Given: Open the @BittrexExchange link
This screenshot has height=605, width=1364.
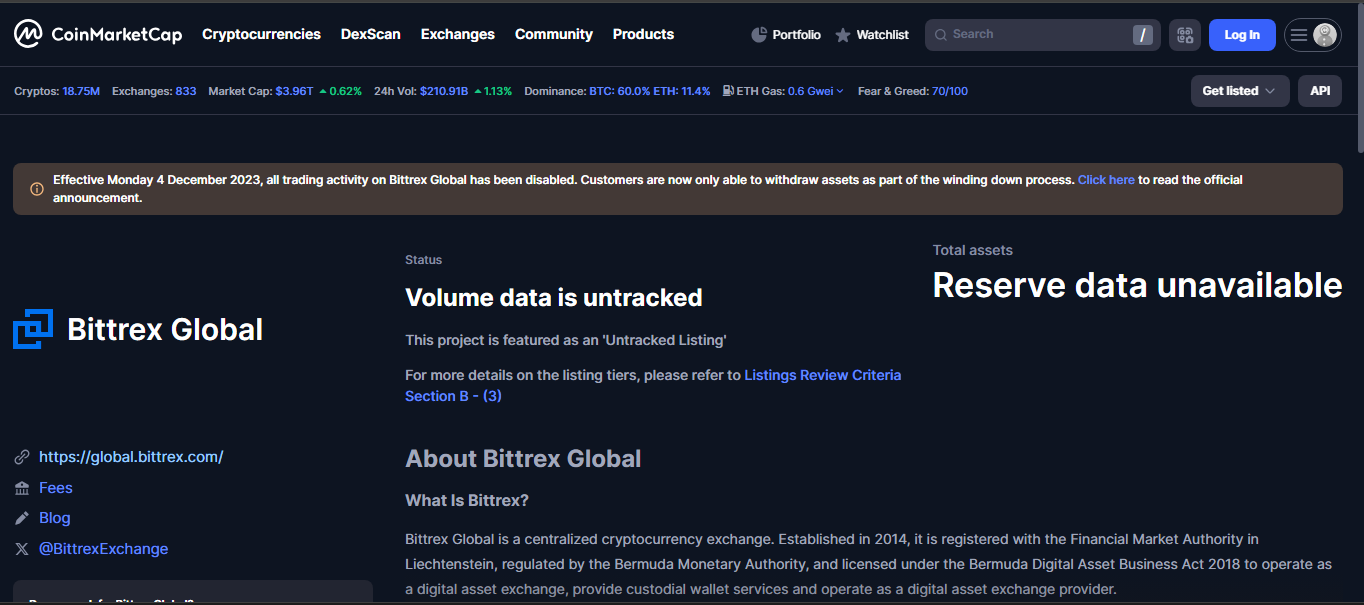Looking at the screenshot, I should [x=104, y=549].
